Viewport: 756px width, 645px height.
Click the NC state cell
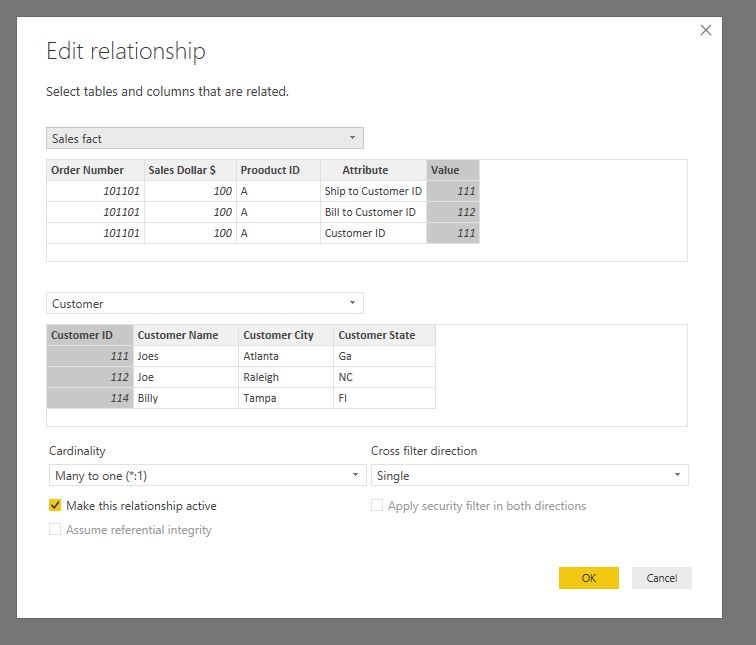(384, 377)
